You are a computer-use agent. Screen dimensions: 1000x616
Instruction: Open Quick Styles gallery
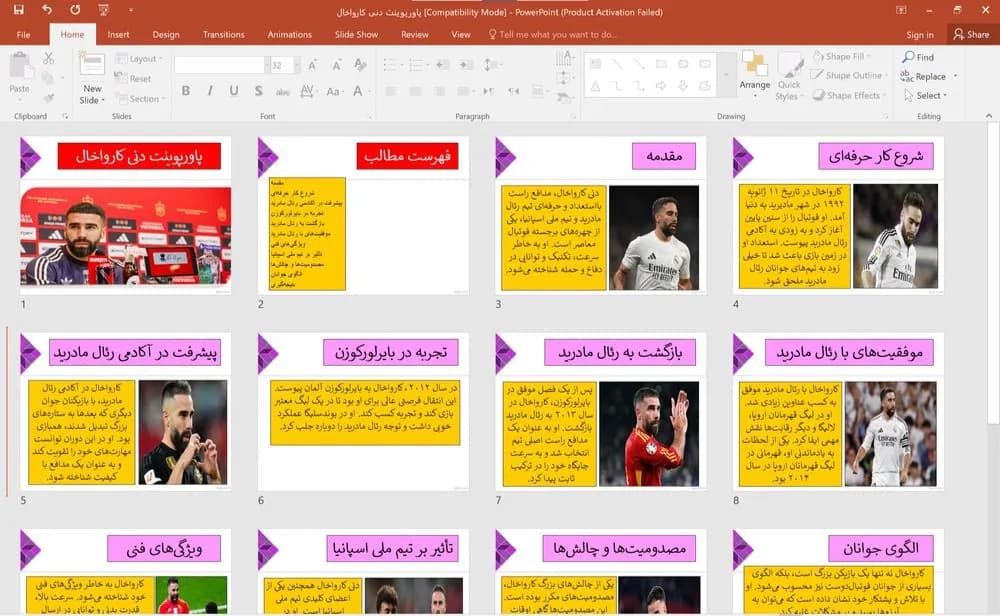pos(789,76)
